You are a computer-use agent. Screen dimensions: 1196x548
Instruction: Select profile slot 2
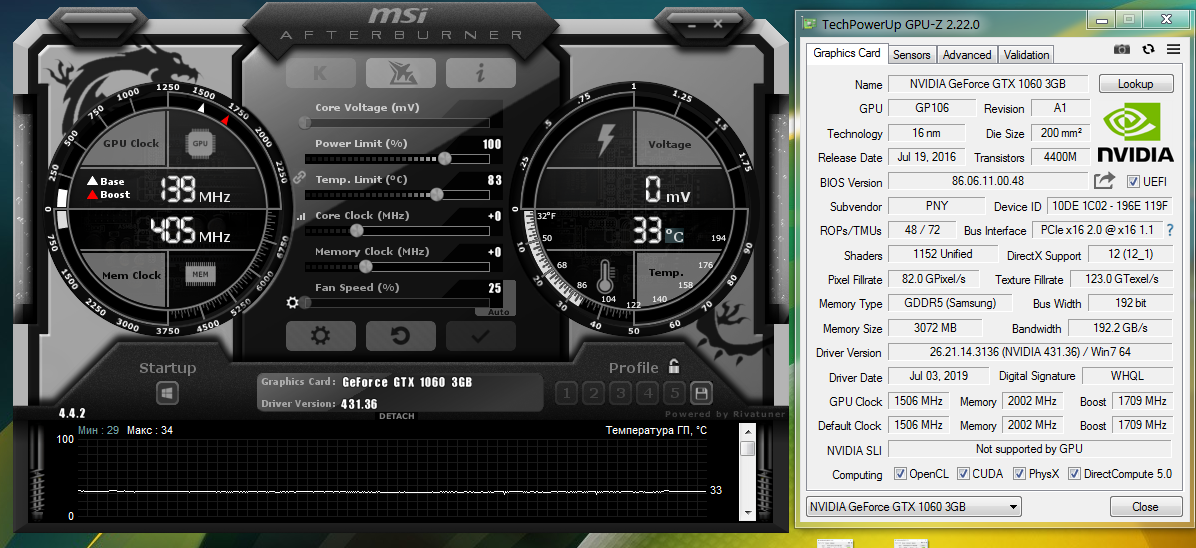click(x=593, y=394)
